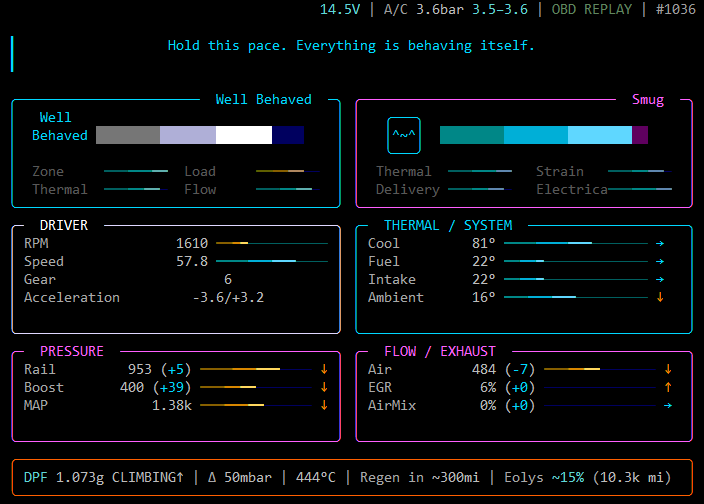The height and width of the screenshot is (504, 704).
Task: Click the teal segment of Smug bar
Action: coord(472,135)
